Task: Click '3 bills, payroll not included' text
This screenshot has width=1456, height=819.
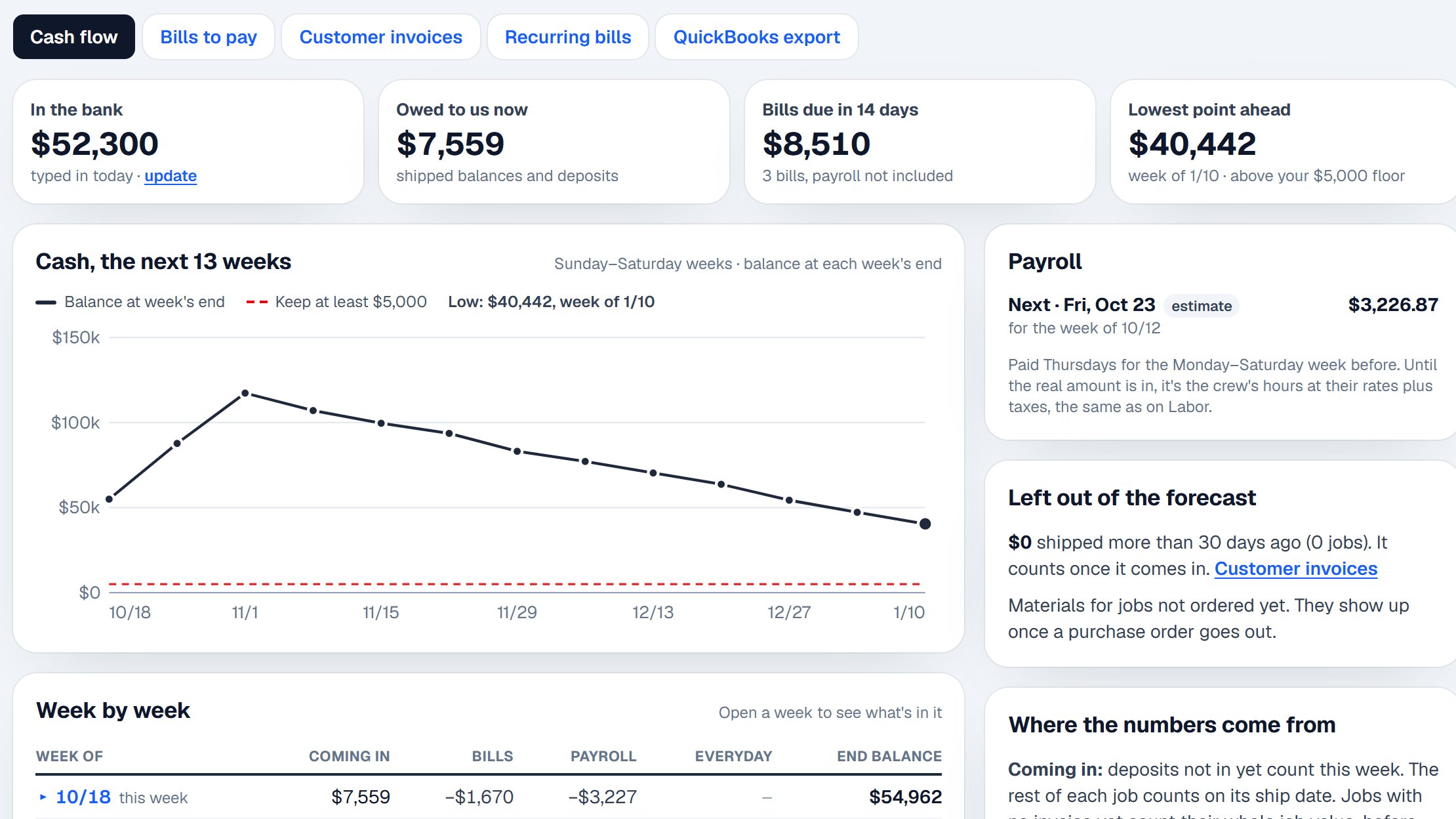Action: tap(857, 176)
